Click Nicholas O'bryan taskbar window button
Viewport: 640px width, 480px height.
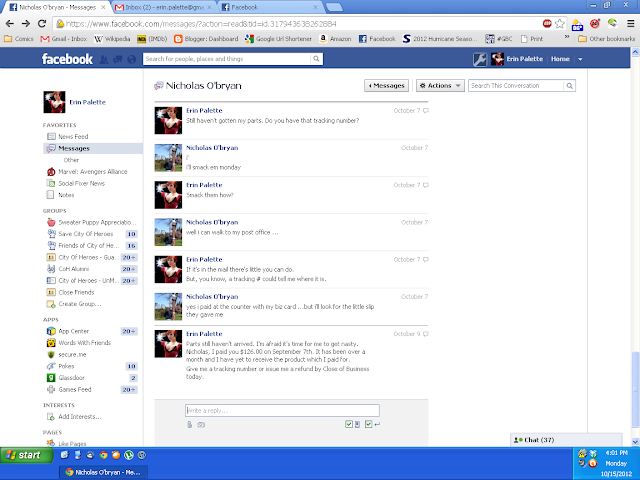(104, 472)
